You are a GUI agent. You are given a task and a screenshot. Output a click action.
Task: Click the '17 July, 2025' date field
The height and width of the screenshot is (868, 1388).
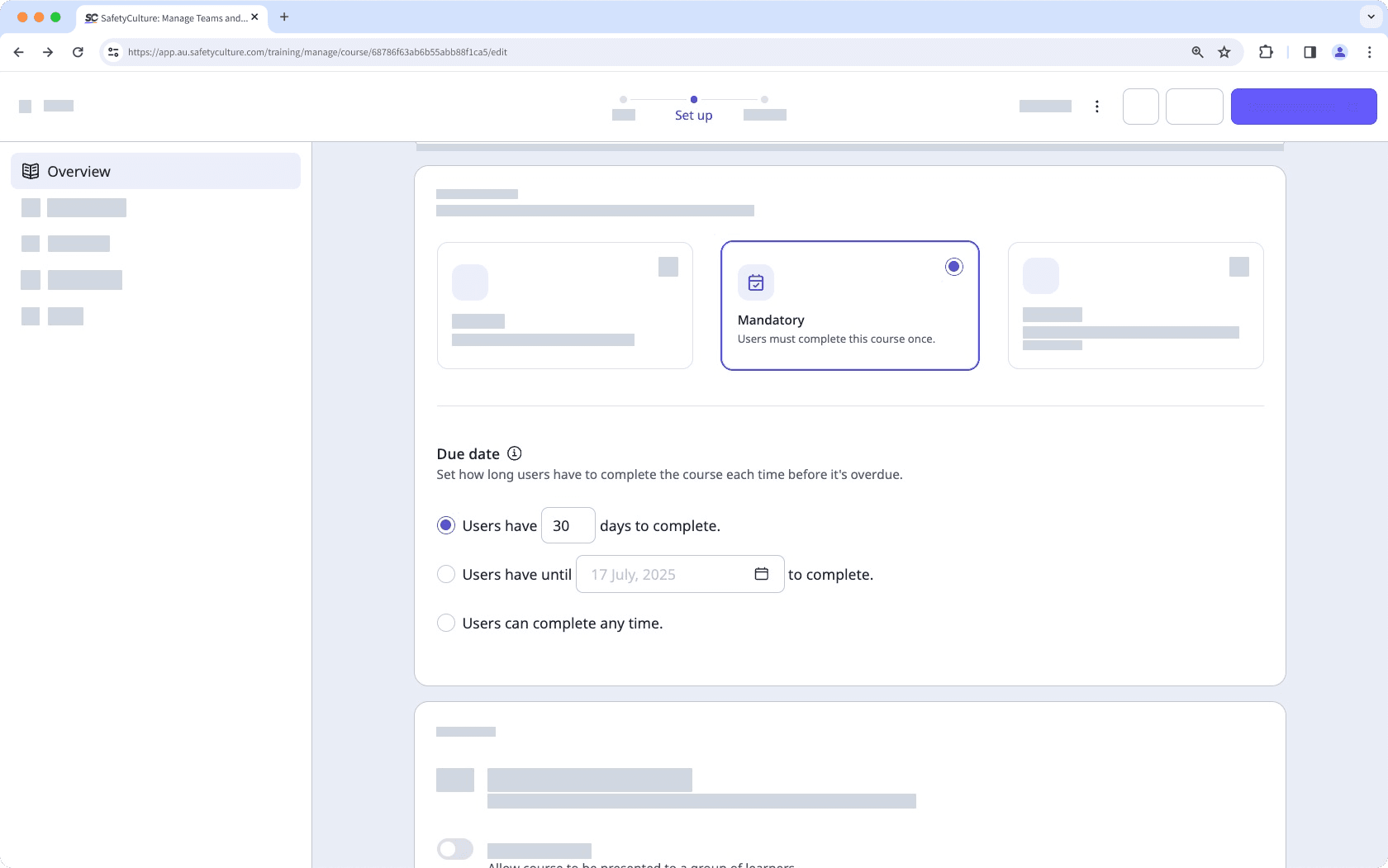(653, 573)
